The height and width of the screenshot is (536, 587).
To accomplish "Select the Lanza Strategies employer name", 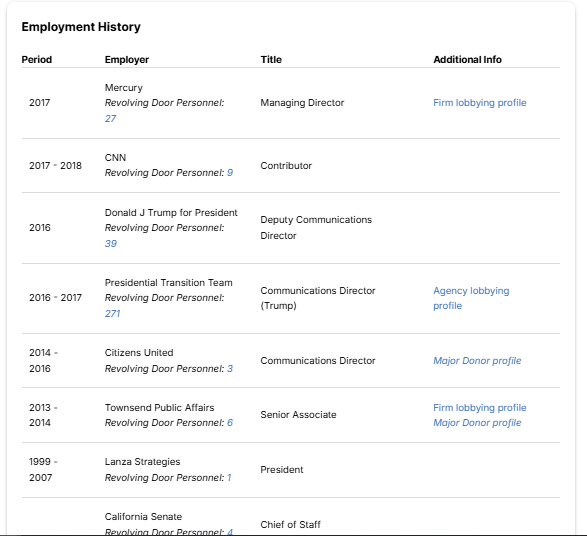I will coord(142,462).
